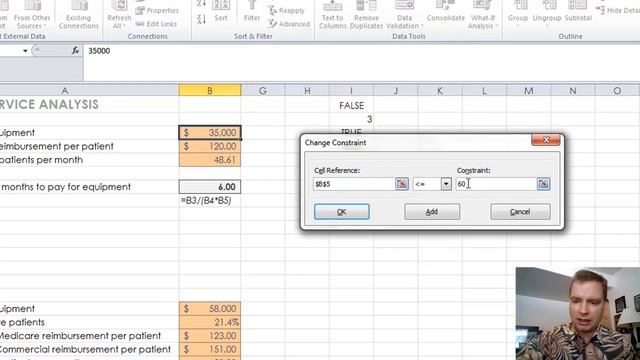Click Reapply filter
This screenshot has height=360, width=640.
point(287,10)
